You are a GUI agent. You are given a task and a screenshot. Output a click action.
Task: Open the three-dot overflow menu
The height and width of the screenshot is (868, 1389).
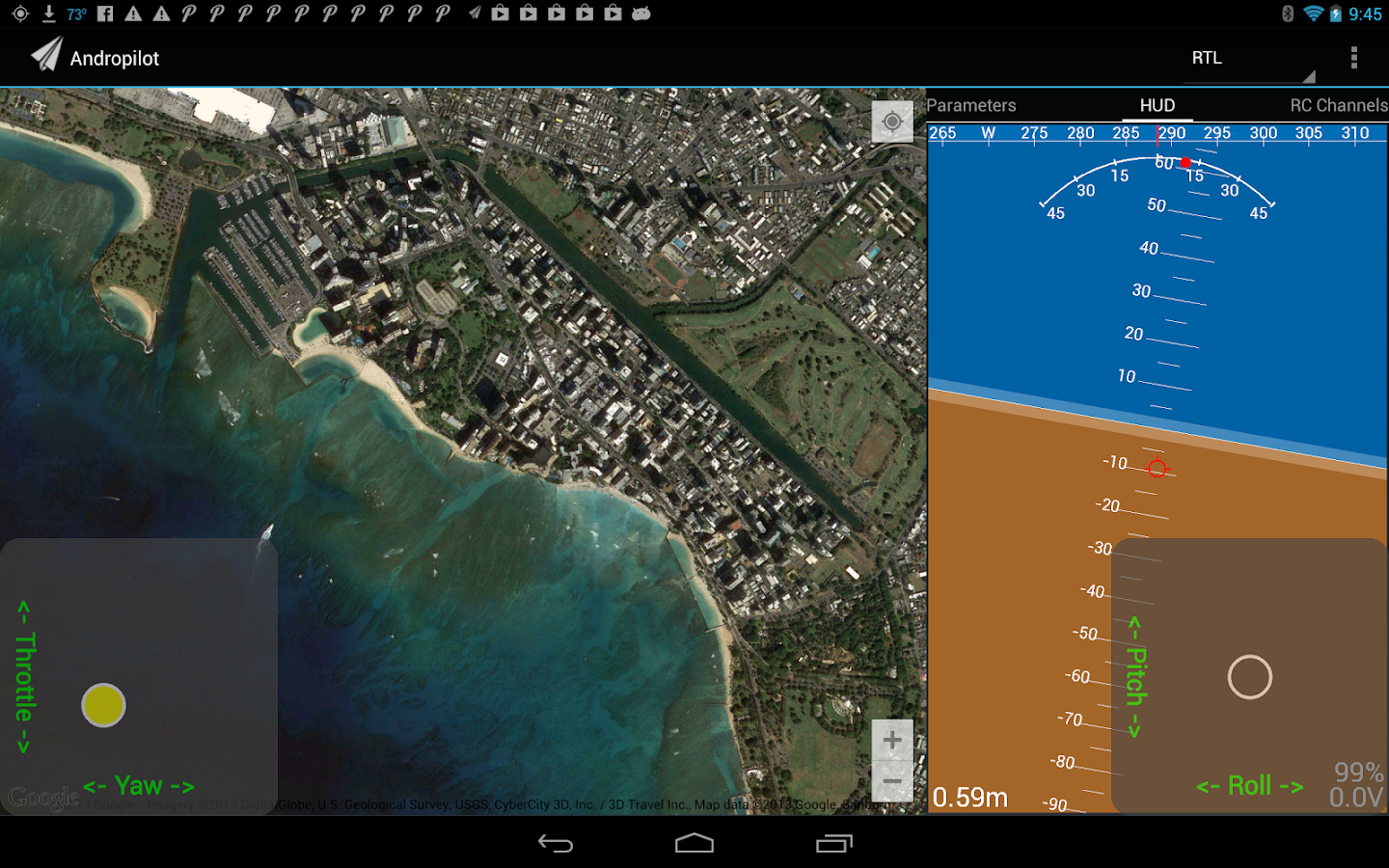(x=1354, y=58)
